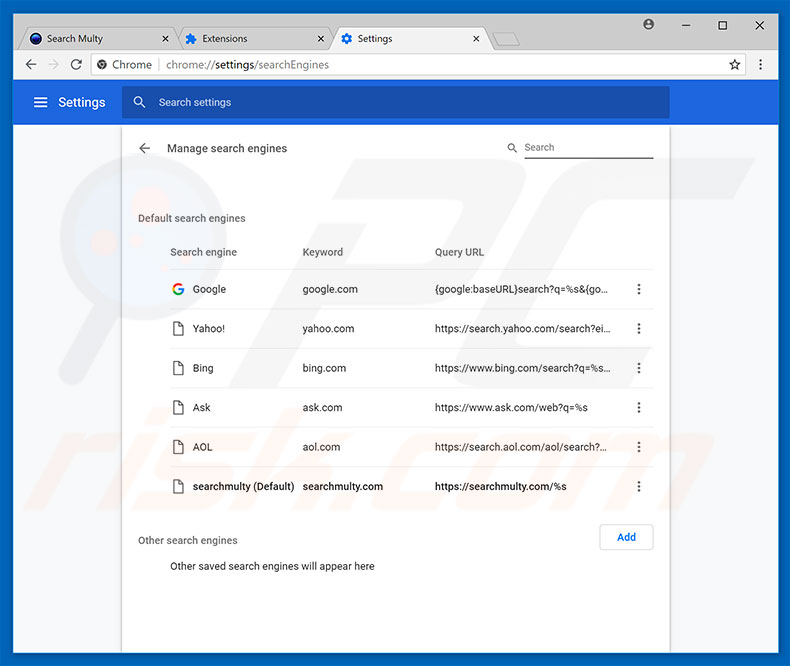Select the Settings tab
This screenshot has width=790, height=666.
(x=411, y=39)
